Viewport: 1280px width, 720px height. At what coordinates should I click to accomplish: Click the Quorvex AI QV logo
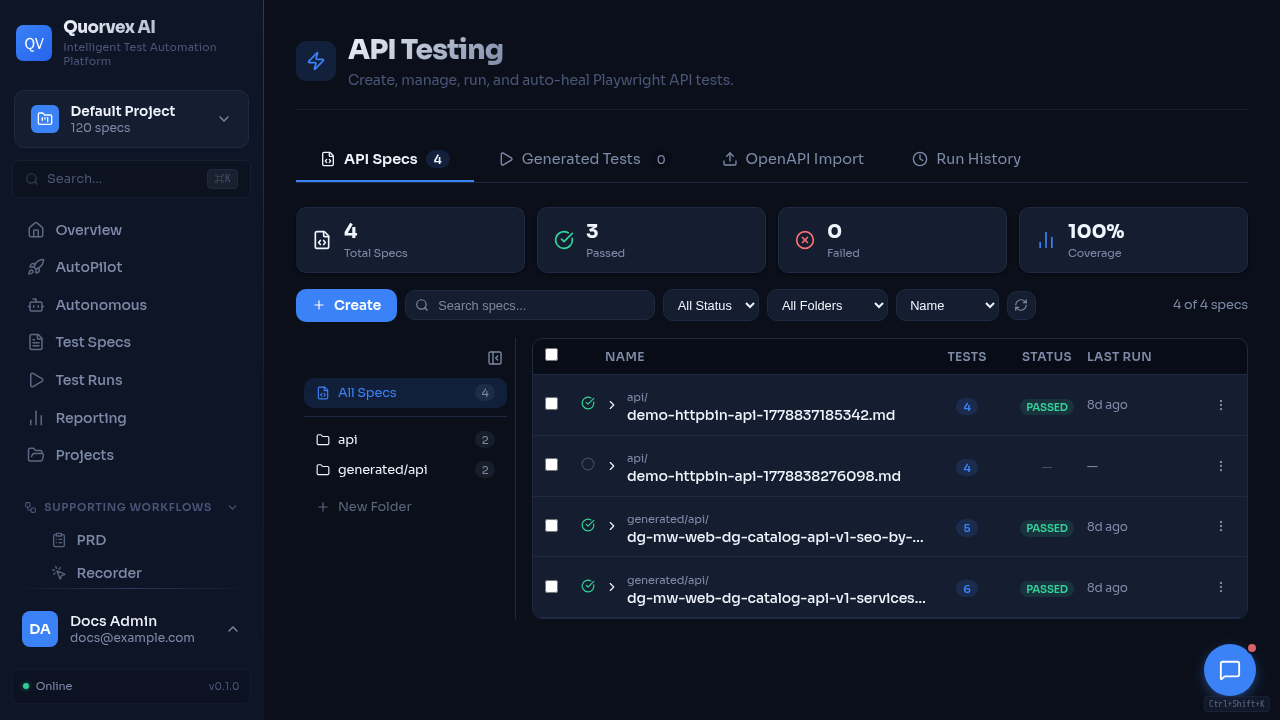click(34, 43)
